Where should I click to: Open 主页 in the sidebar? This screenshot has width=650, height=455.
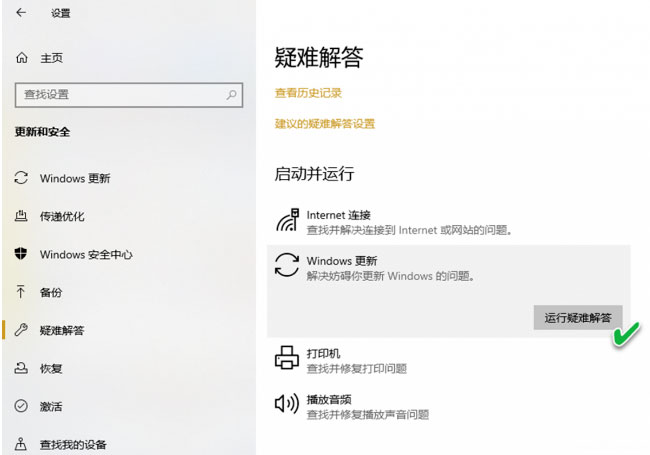pos(51,58)
